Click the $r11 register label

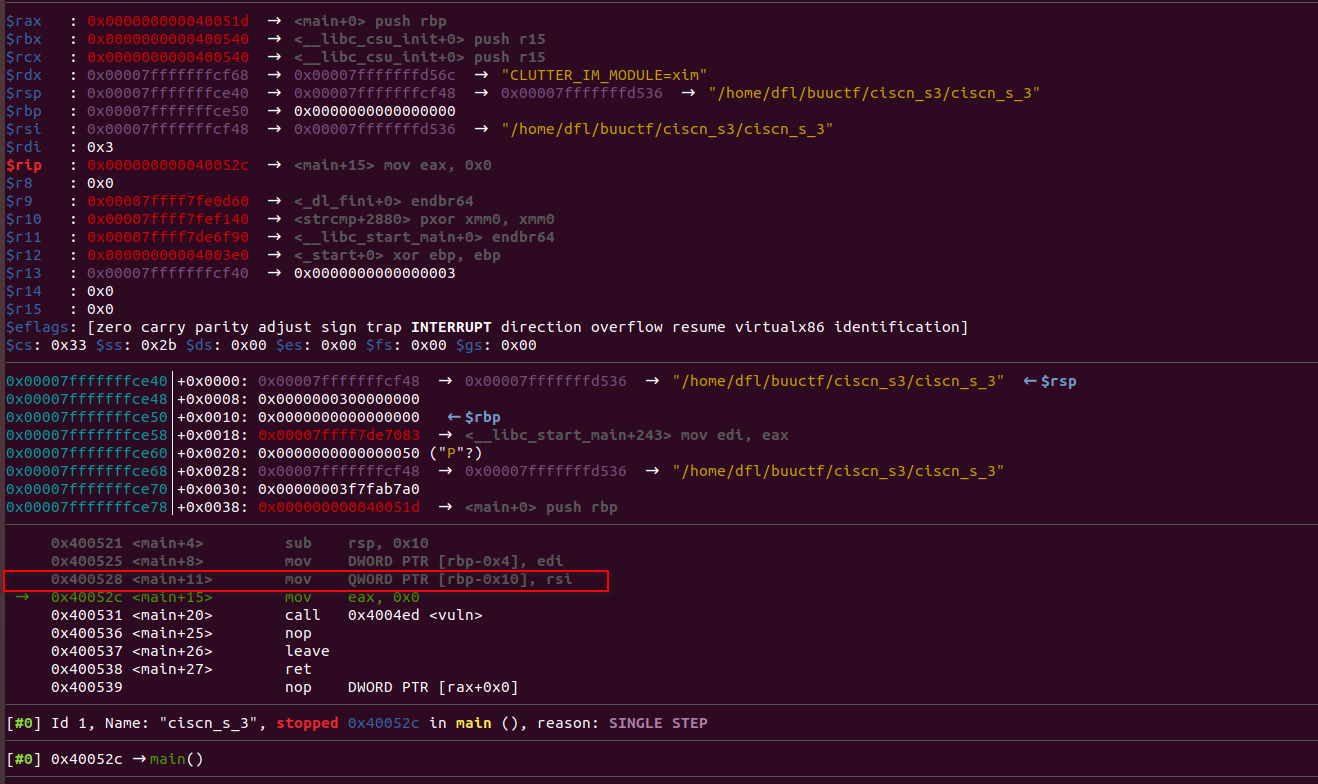click(x=24, y=237)
